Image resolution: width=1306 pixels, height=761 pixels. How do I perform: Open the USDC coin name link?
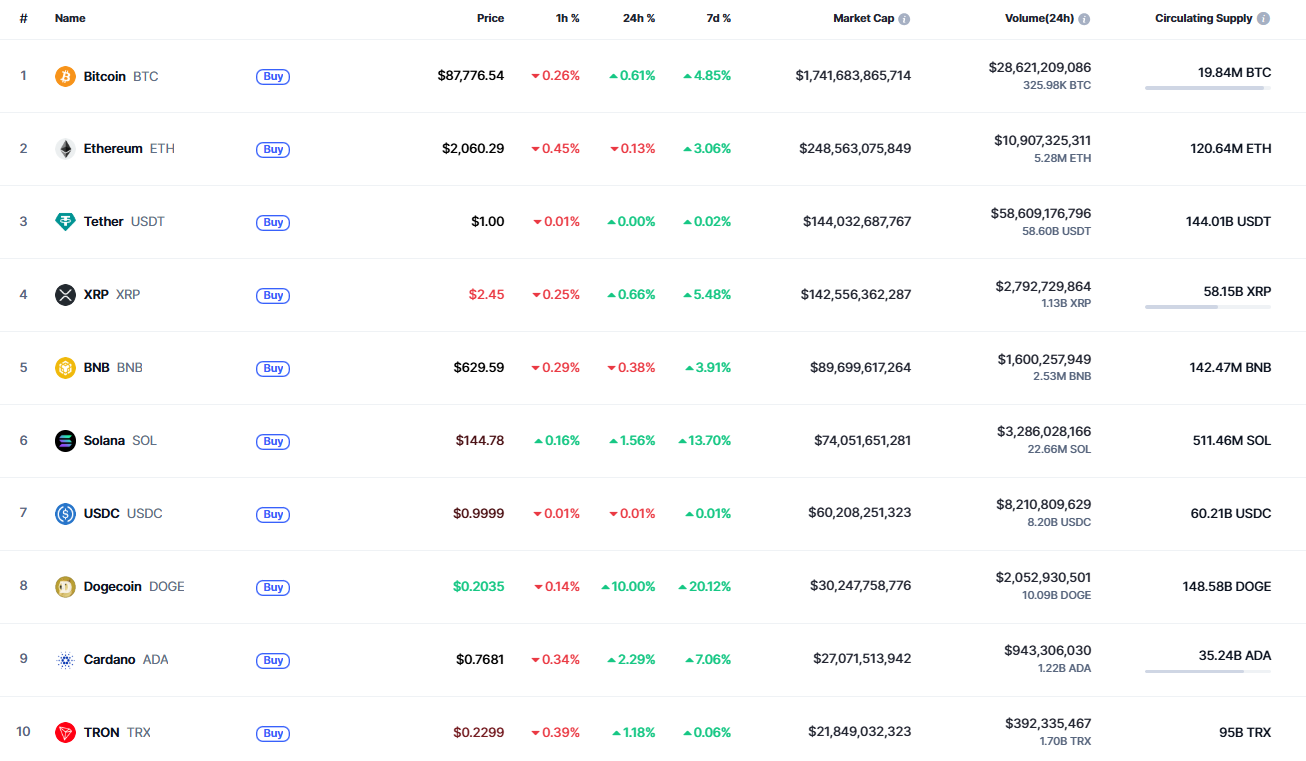(102, 514)
